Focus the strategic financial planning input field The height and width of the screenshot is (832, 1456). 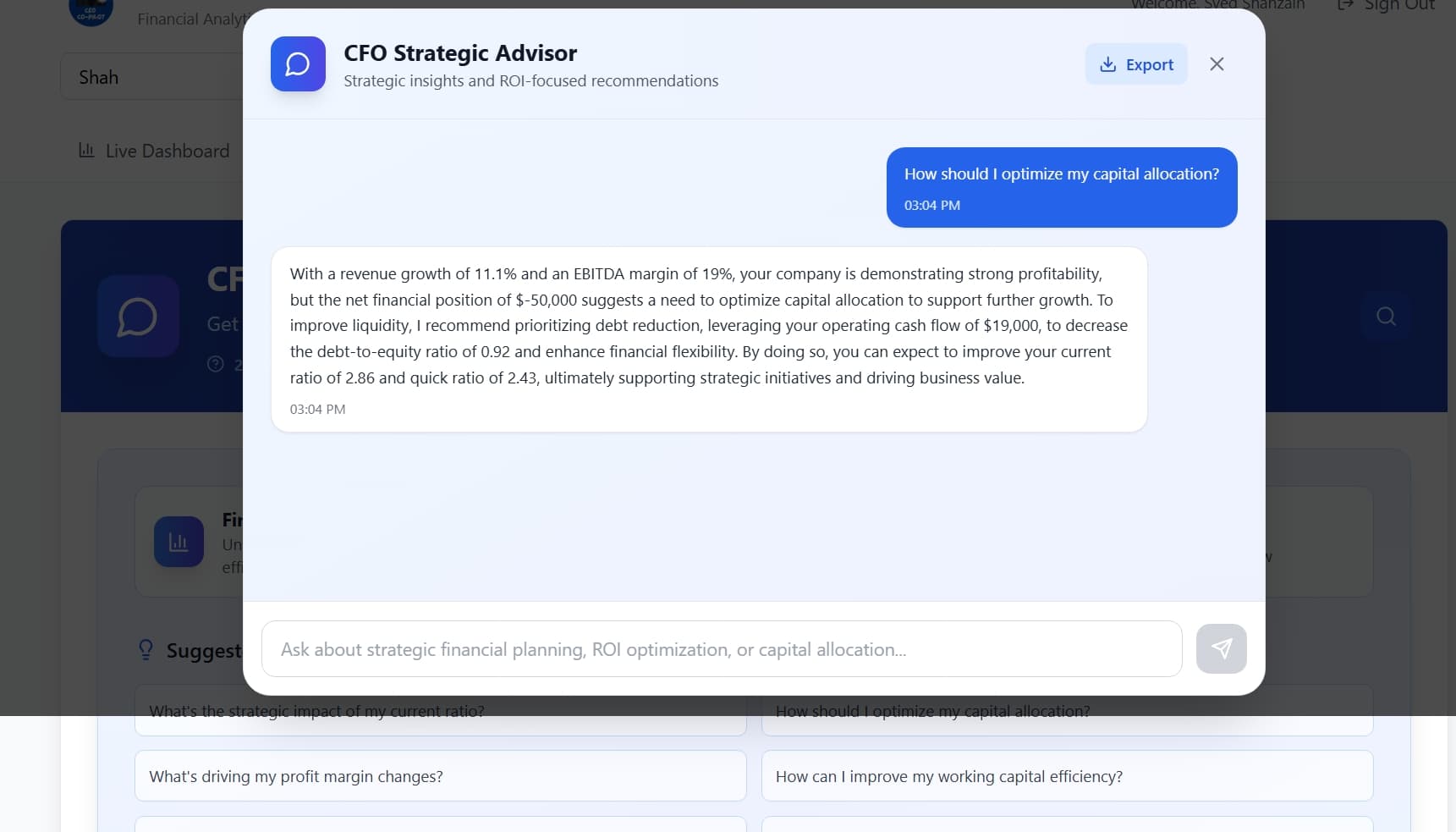(x=722, y=649)
